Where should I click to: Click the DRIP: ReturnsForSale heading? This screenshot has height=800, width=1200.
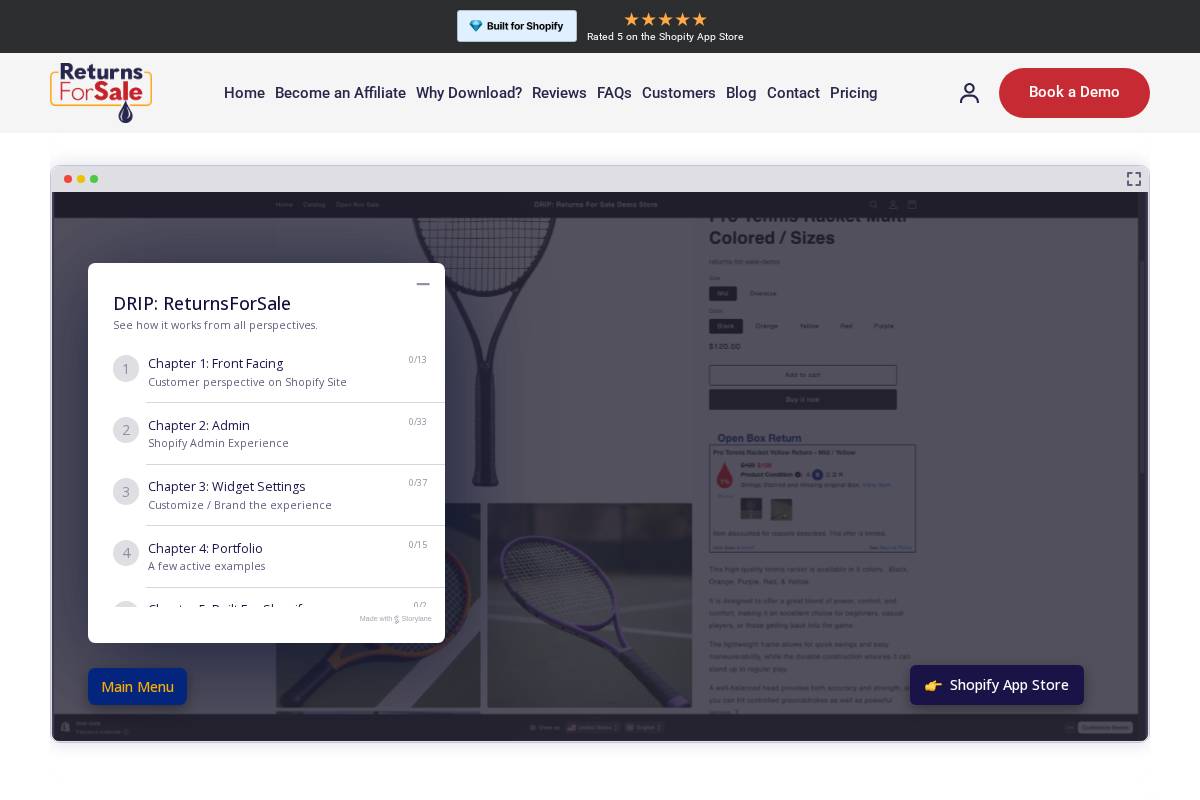202,304
